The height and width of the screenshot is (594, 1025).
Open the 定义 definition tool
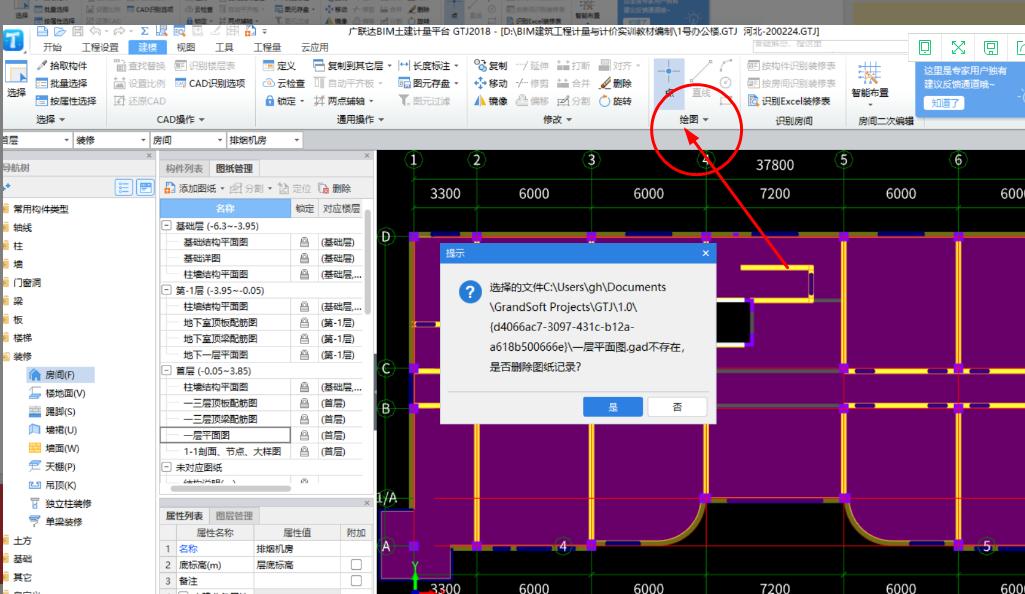coord(279,65)
